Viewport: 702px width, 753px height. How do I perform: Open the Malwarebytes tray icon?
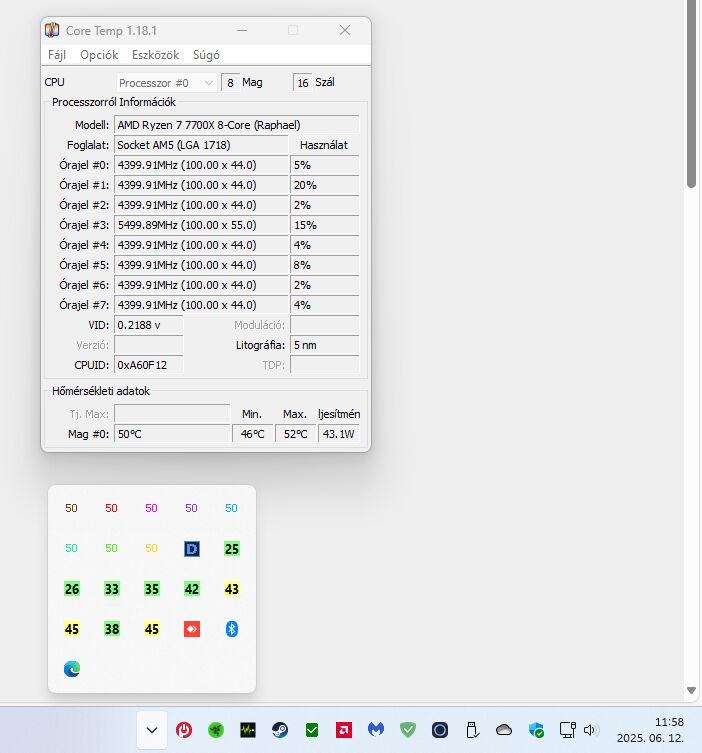[376, 730]
